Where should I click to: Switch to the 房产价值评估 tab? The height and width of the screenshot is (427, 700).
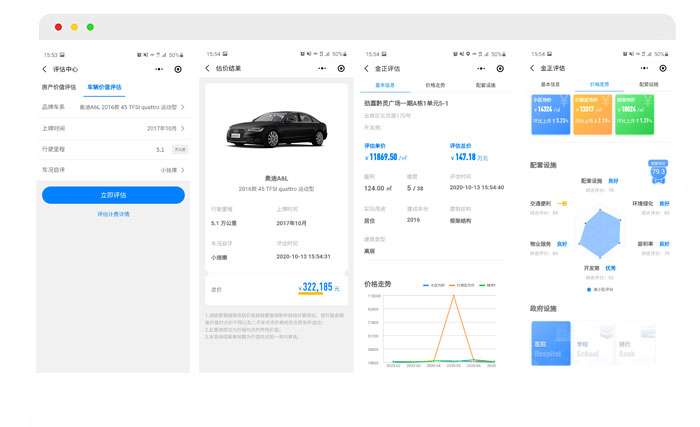tap(59, 87)
